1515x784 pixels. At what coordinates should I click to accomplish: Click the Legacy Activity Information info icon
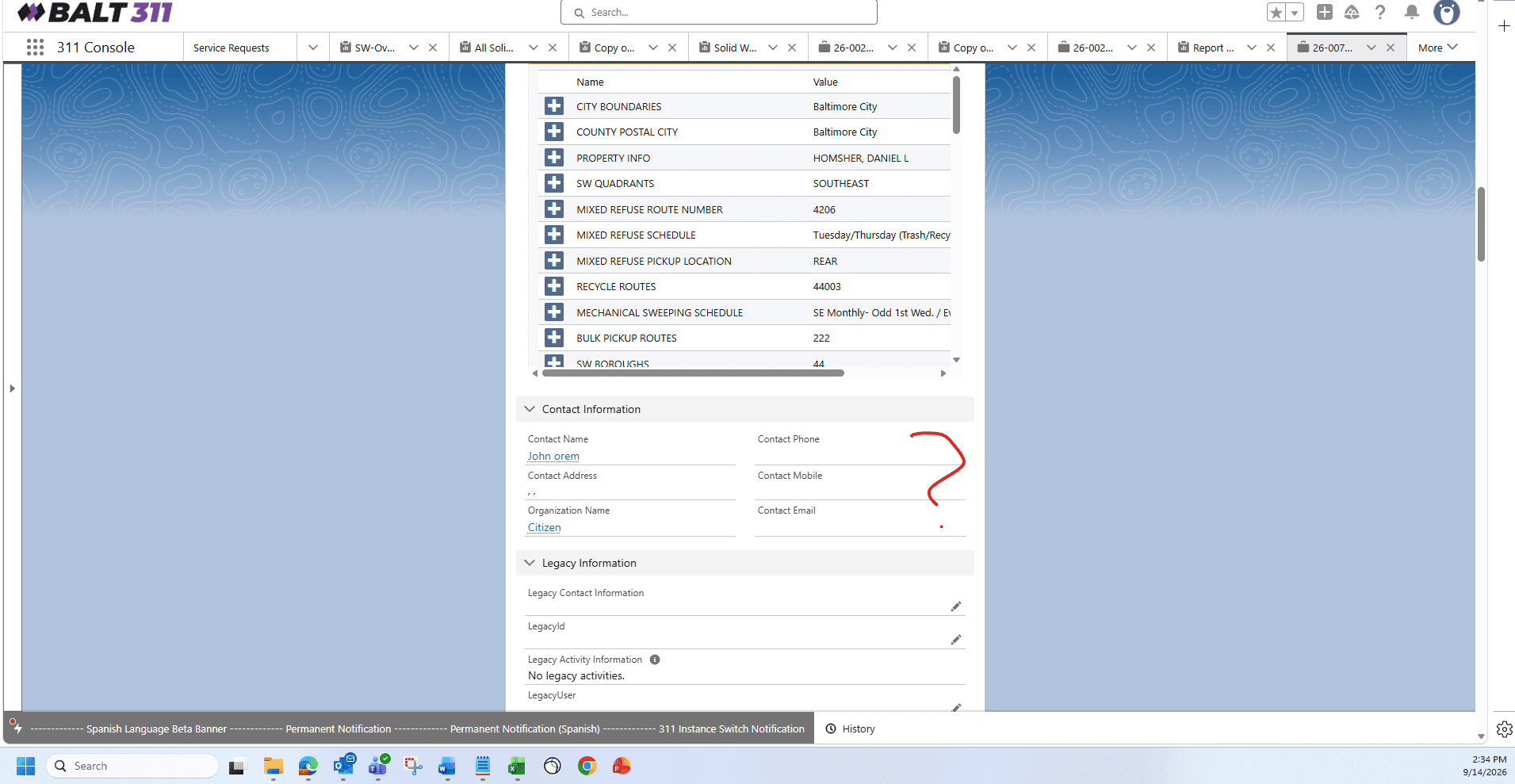pyautogui.click(x=655, y=660)
